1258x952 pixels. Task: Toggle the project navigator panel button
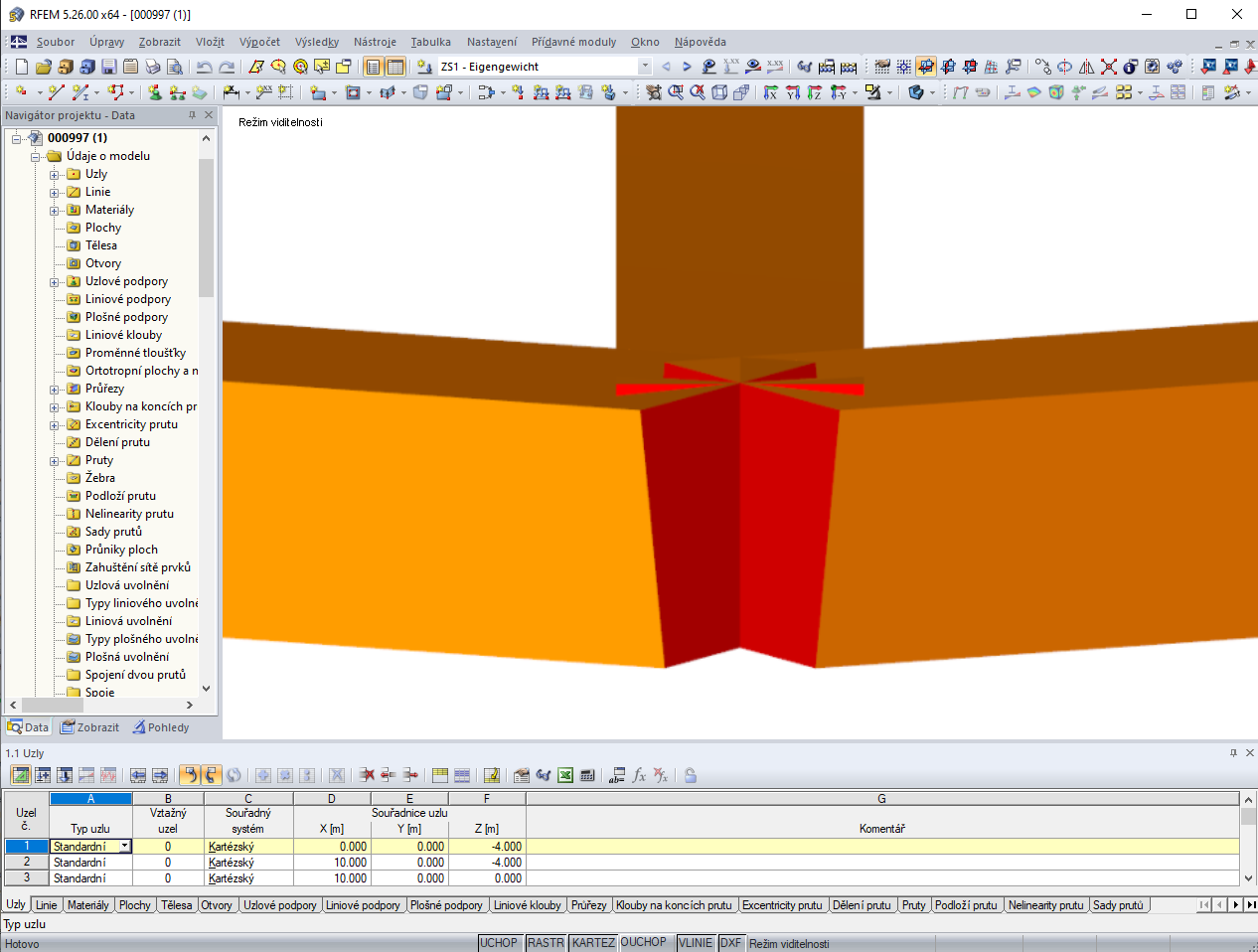tap(374, 67)
